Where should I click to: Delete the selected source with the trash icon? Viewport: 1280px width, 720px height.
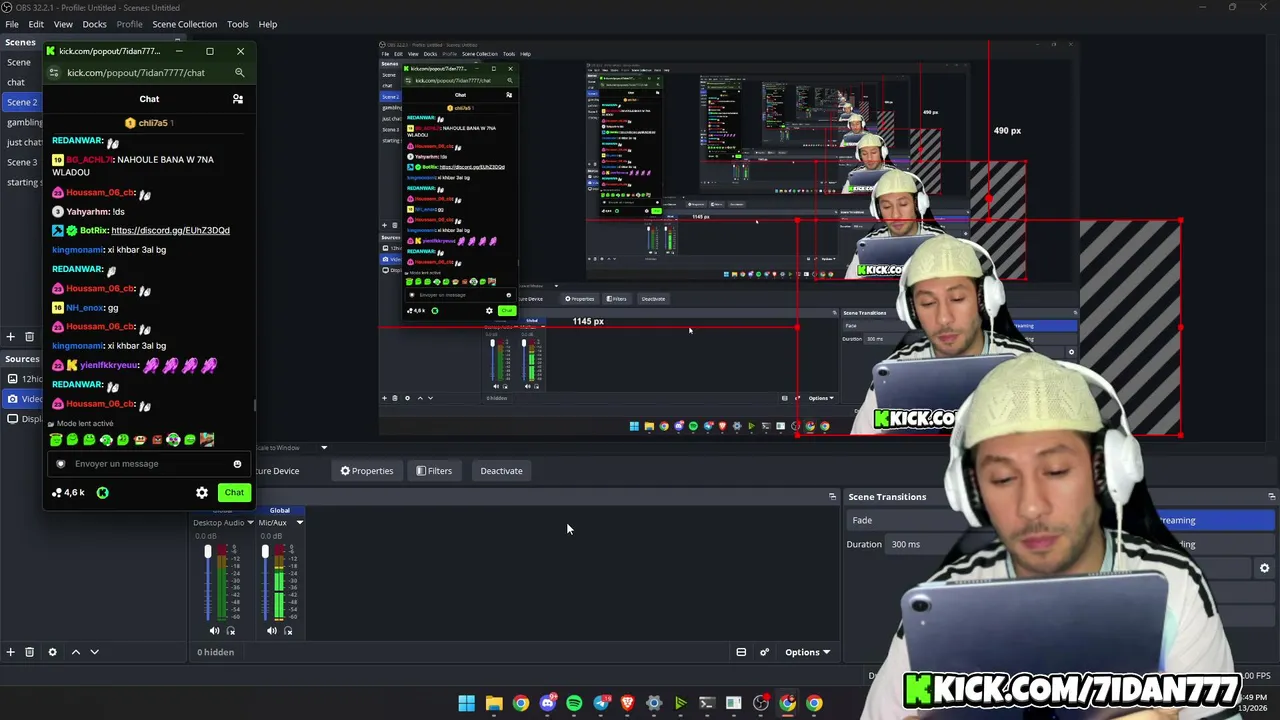click(x=29, y=652)
